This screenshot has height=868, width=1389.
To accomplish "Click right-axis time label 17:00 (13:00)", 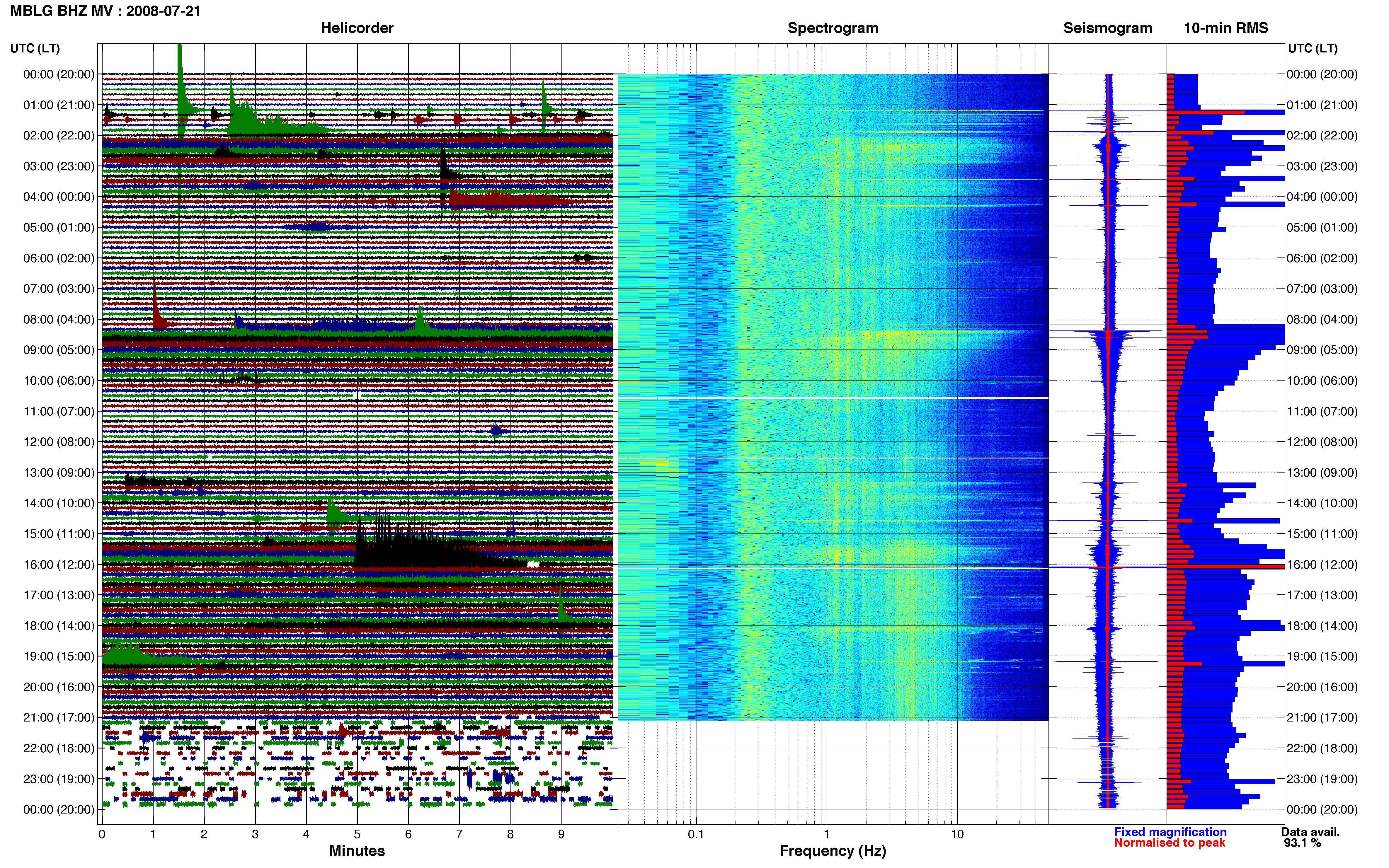I will tap(1322, 595).
